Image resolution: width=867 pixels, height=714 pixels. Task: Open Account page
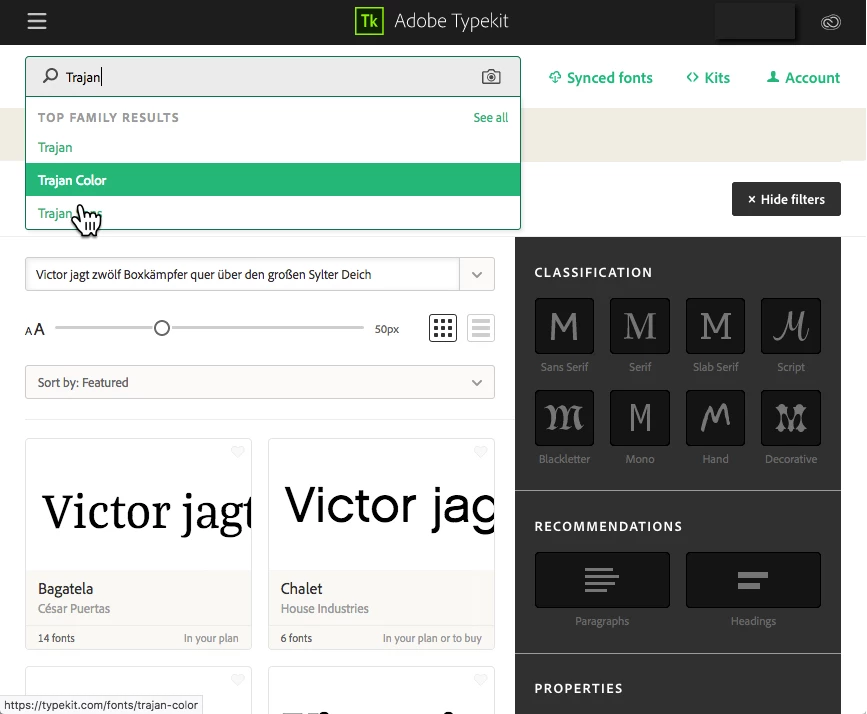(803, 77)
